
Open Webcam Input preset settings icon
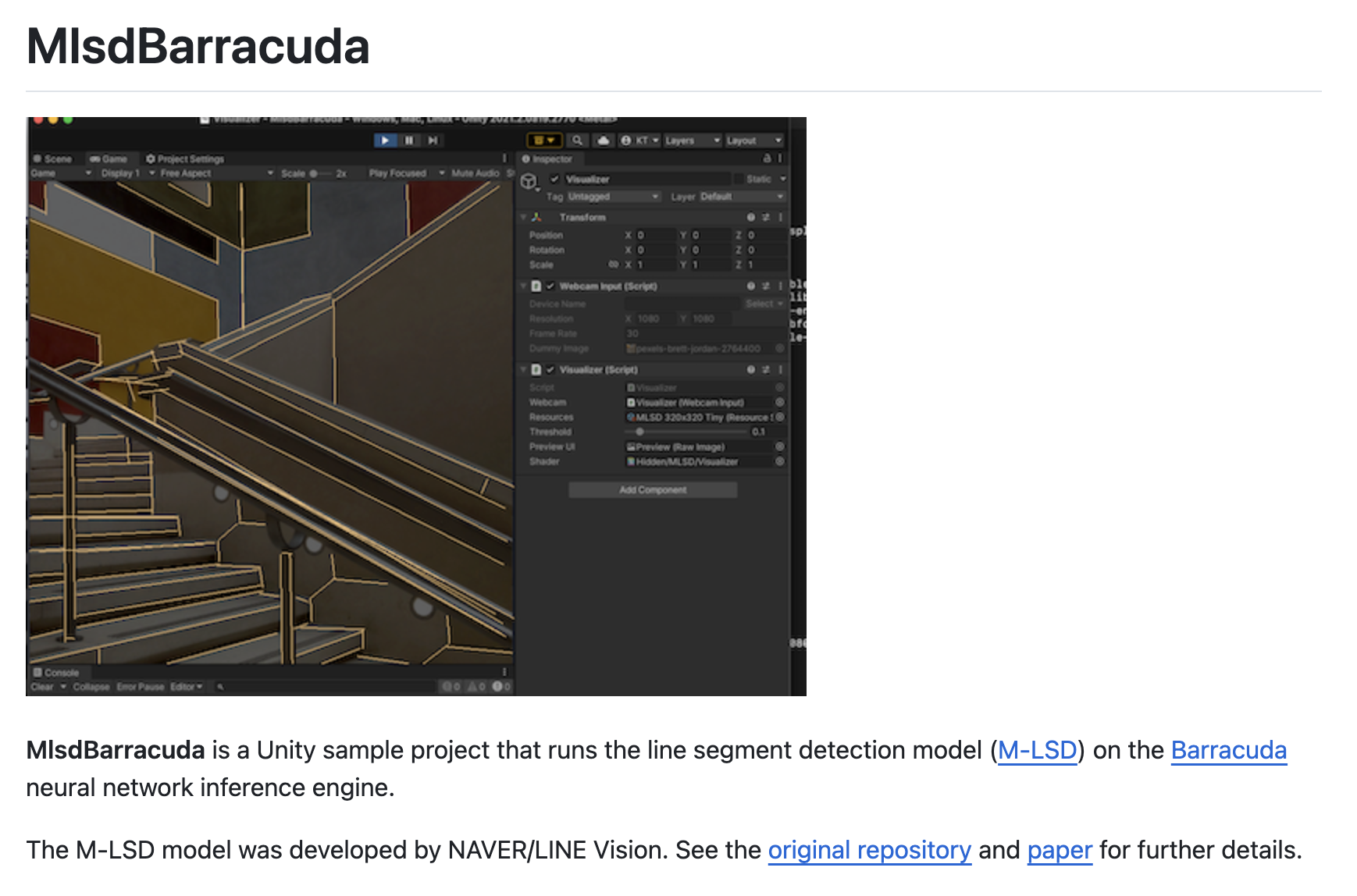click(x=766, y=286)
